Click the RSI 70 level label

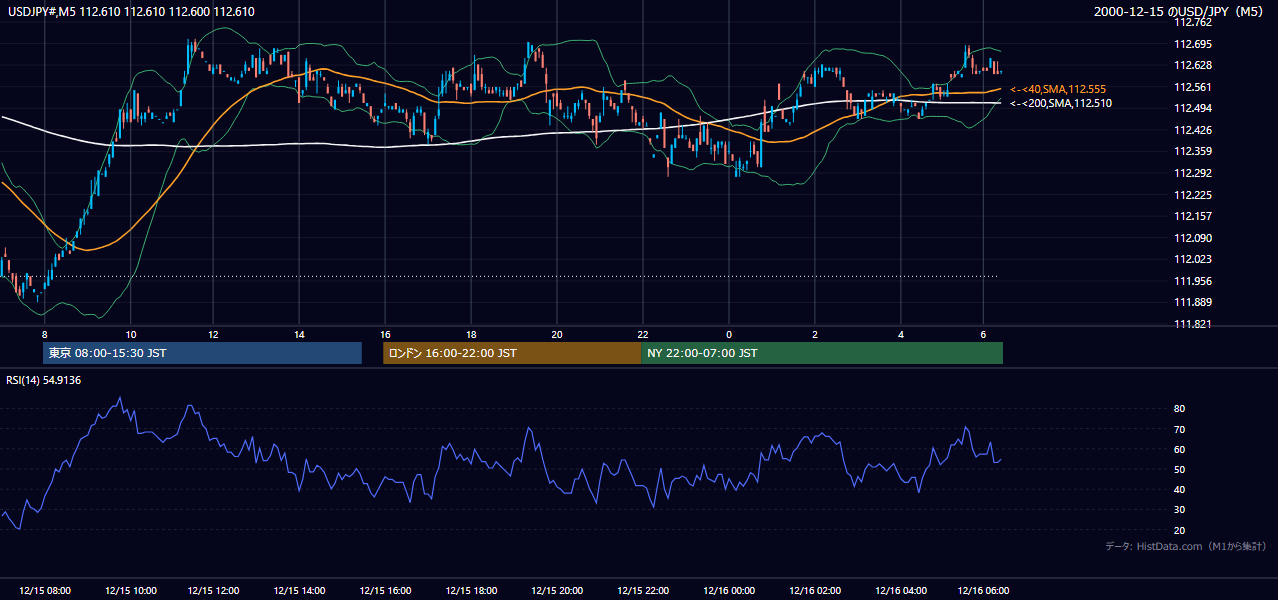point(1179,429)
